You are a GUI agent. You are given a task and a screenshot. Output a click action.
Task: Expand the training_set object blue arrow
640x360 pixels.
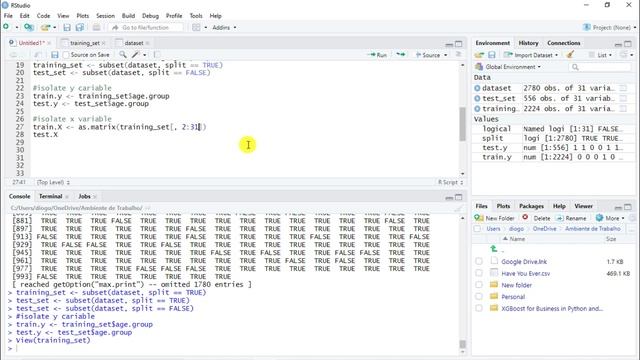point(477,109)
